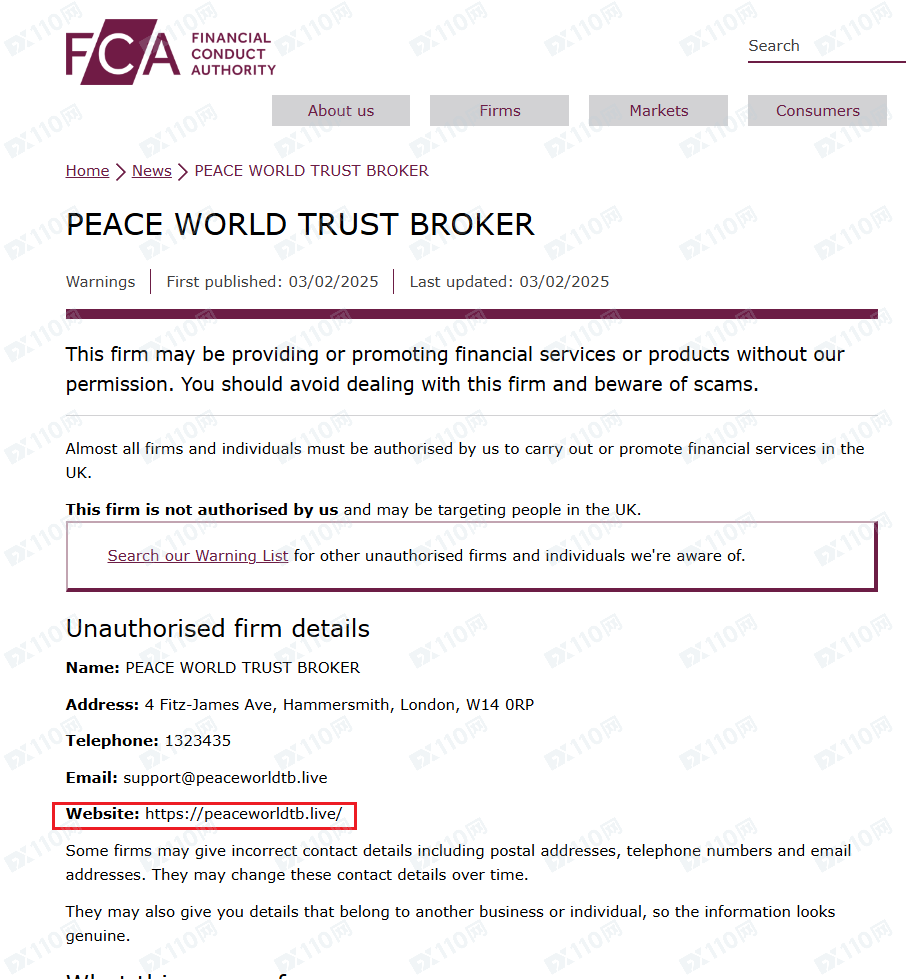The width and height of the screenshot is (906, 979).
Task: Click the telephone number 1323435
Action: point(197,741)
